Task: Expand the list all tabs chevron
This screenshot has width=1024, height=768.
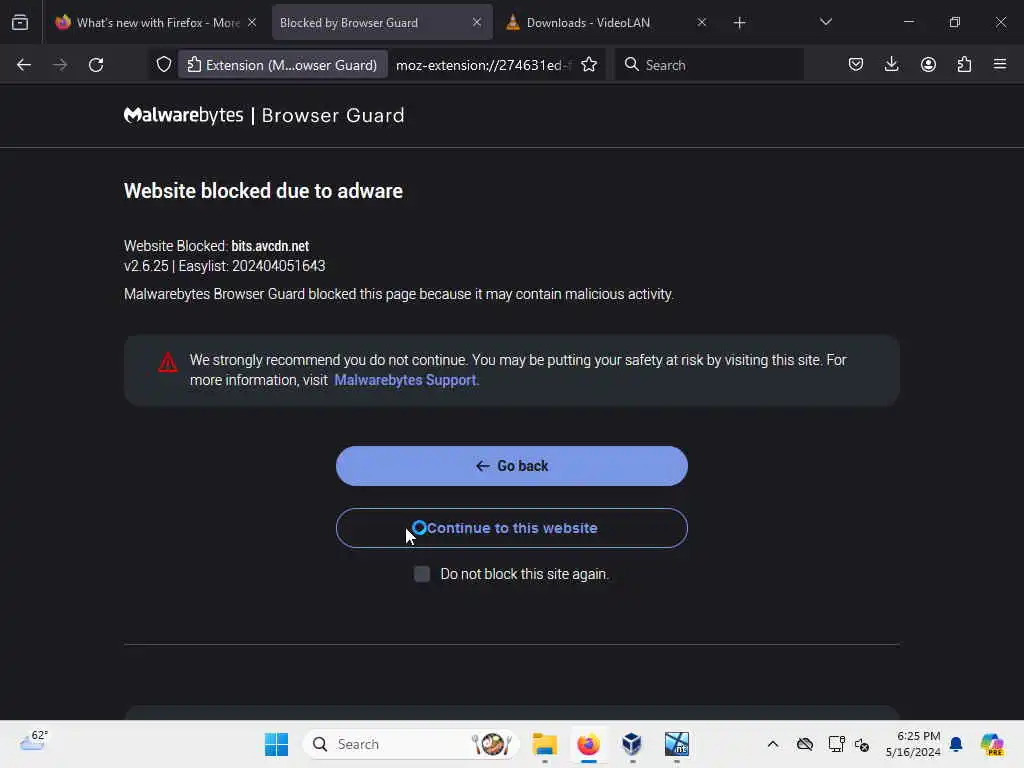Action: coord(825,22)
